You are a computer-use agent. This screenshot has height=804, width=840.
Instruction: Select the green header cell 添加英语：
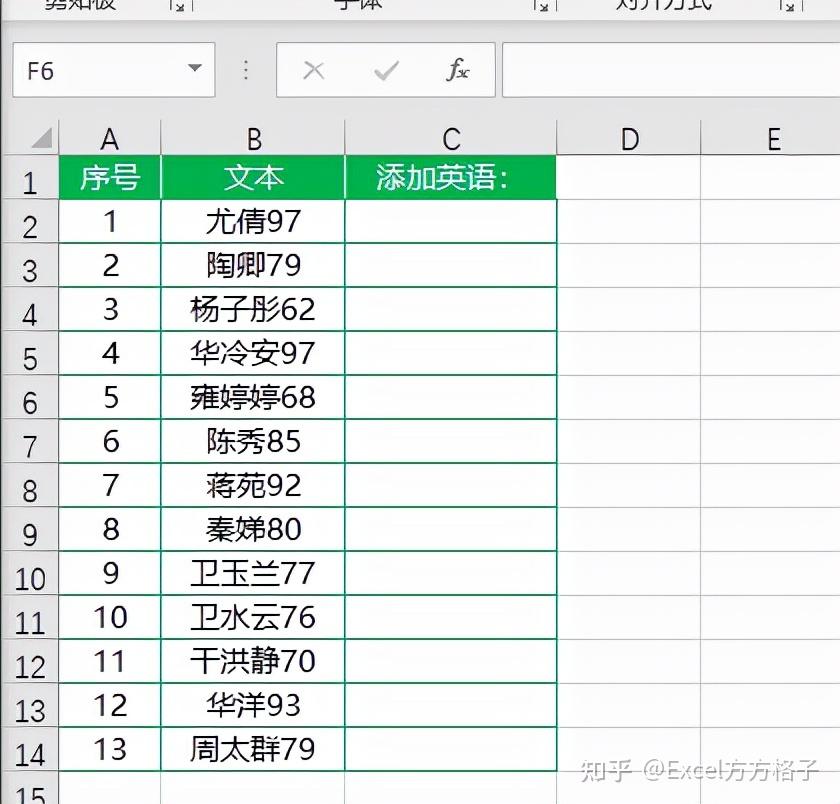[450, 177]
